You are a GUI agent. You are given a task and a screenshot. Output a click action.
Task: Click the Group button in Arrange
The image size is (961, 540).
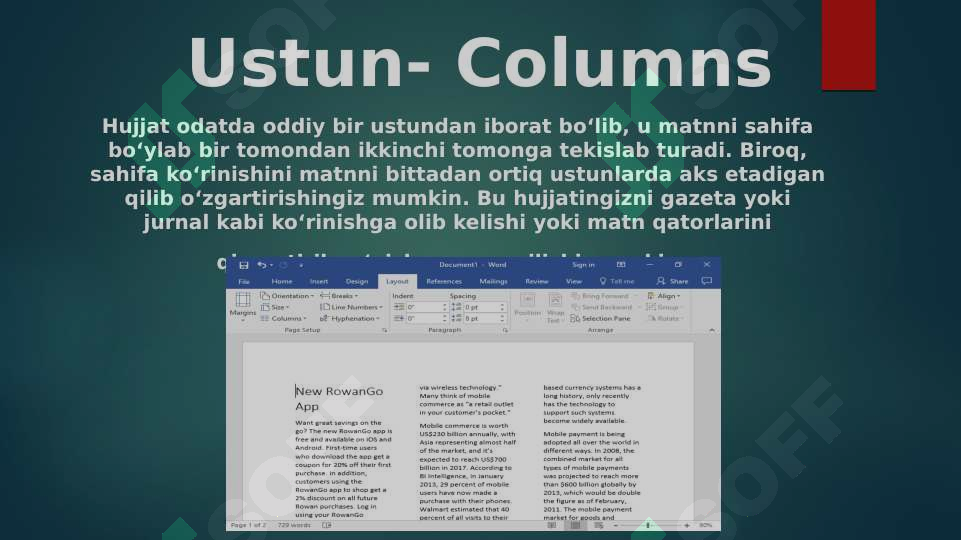tap(663, 307)
